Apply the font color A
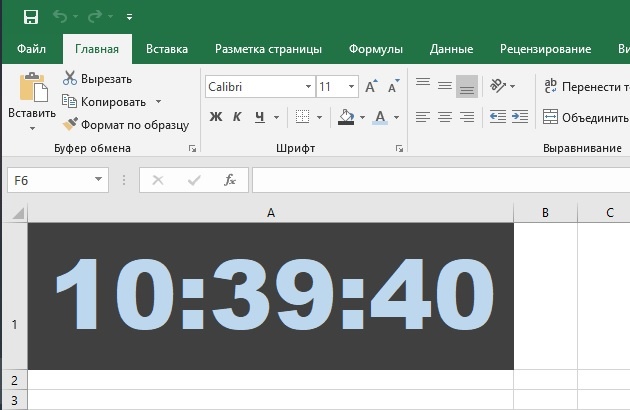Viewport: 630px width, 410px height. (x=380, y=117)
